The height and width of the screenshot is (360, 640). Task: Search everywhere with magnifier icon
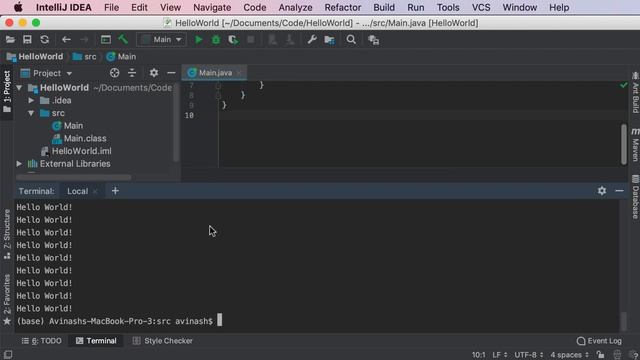(351, 40)
